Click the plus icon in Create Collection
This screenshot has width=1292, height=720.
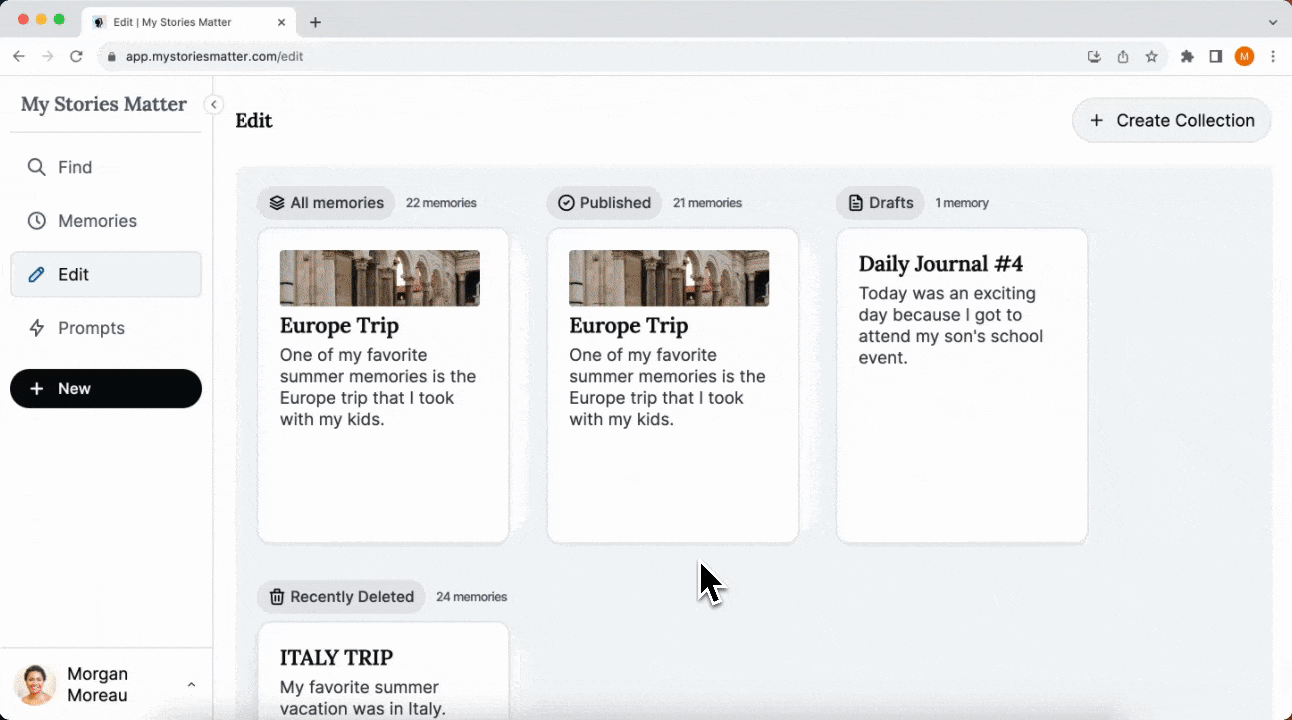point(1097,120)
